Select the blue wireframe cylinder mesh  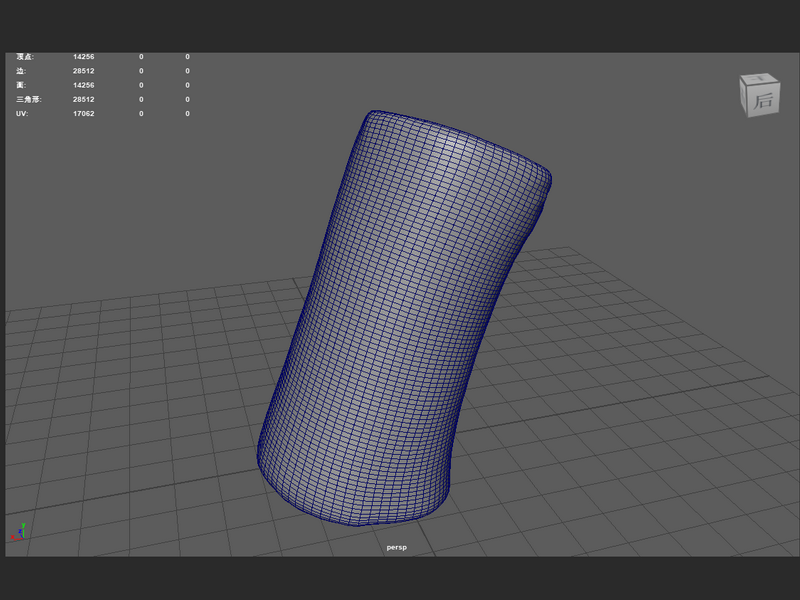pyautogui.click(x=403, y=316)
